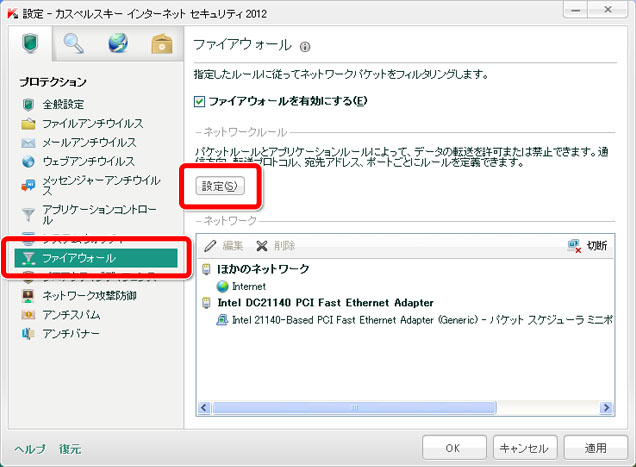The image size is (636, 467).
Task: Select アンチスパム in the sidebar
Action: [71, 314]
